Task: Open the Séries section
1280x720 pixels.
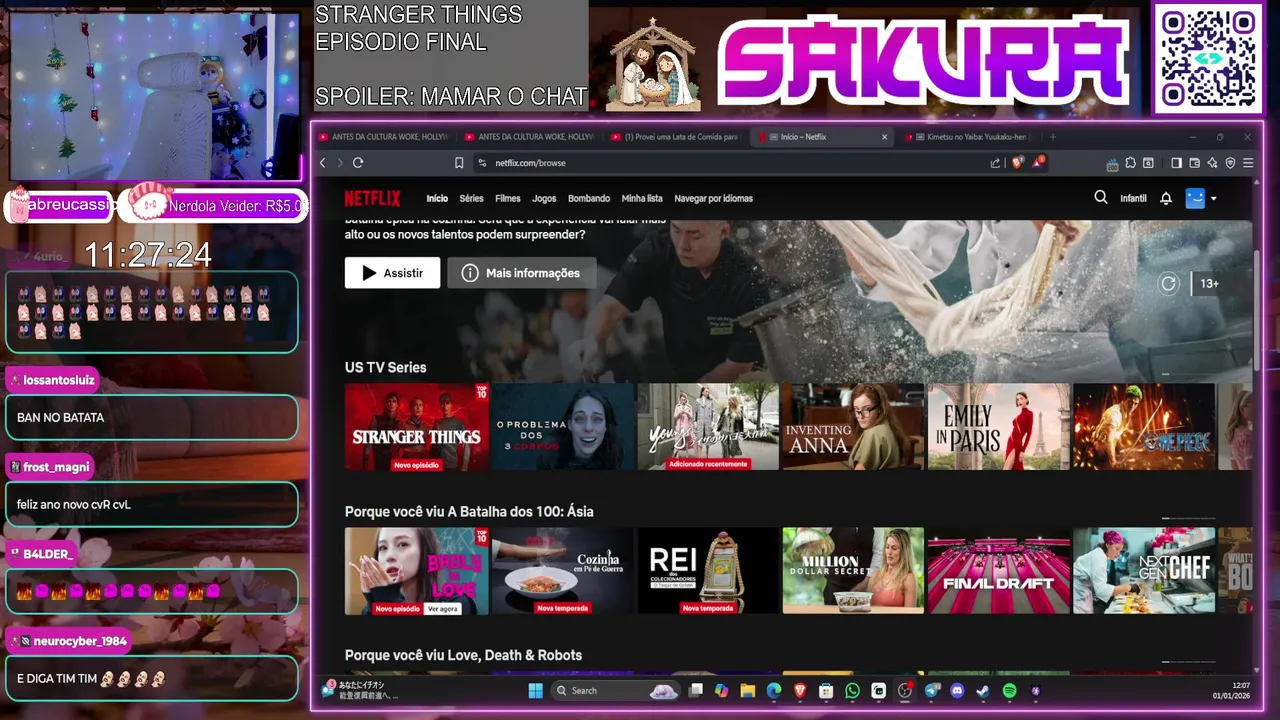Action: click(471, 198)
